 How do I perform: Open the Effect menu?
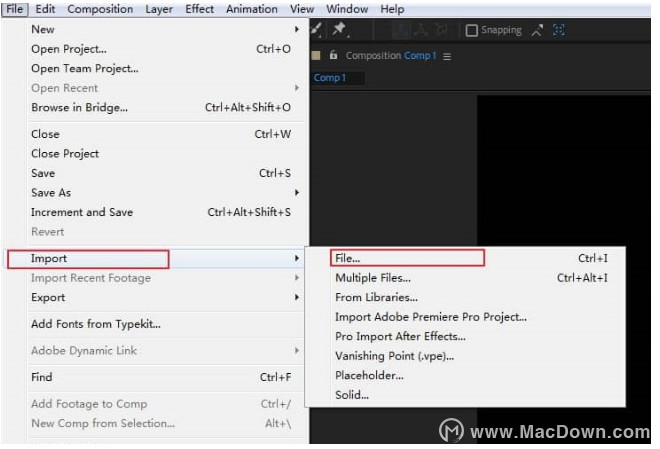[x=200, y=9]
